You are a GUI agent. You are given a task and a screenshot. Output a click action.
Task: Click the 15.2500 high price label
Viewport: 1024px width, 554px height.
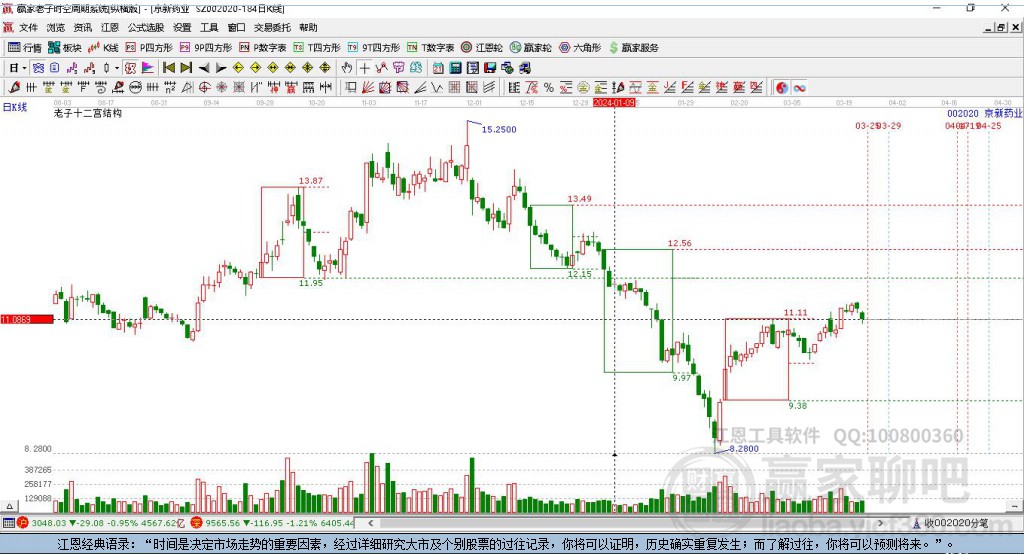point(499,129)
